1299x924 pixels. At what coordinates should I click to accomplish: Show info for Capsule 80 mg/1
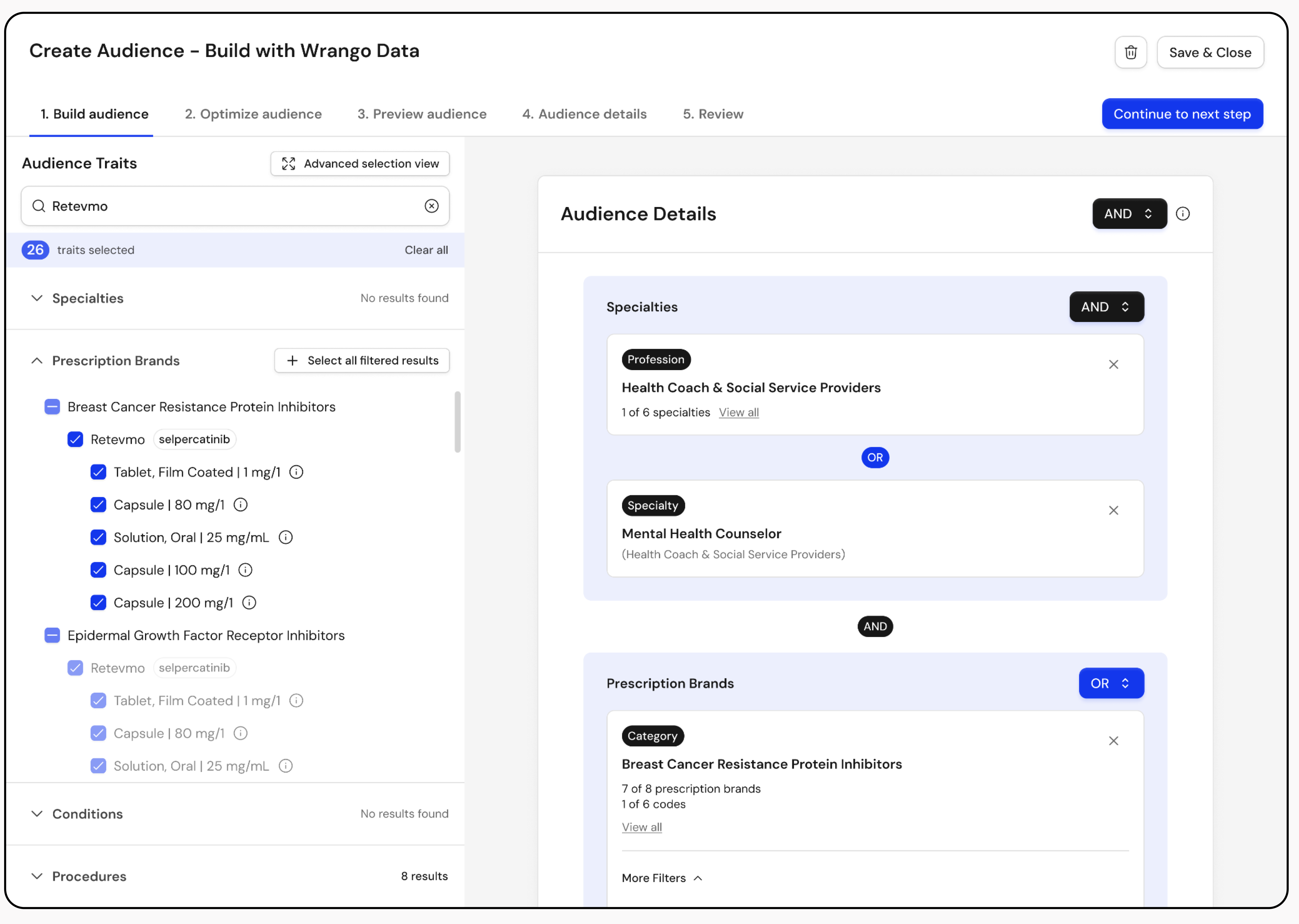(241, 505)
